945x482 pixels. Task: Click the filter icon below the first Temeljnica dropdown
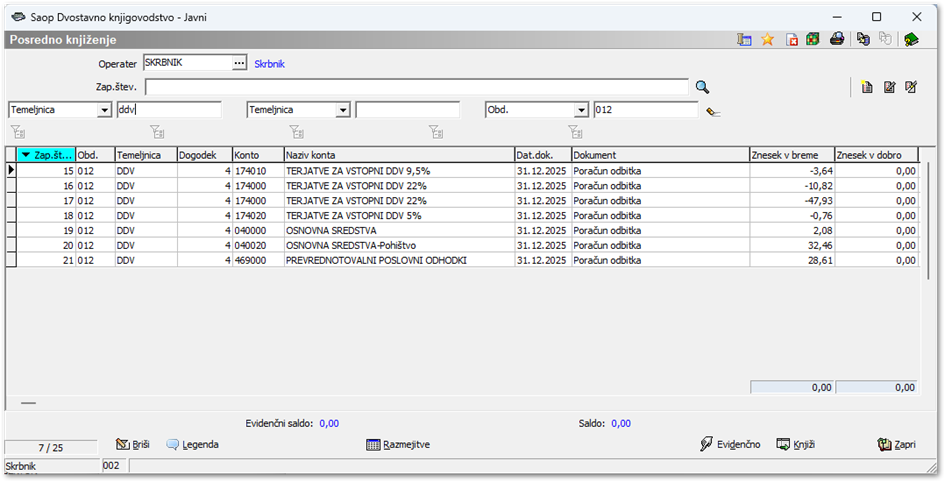point(18,131)
